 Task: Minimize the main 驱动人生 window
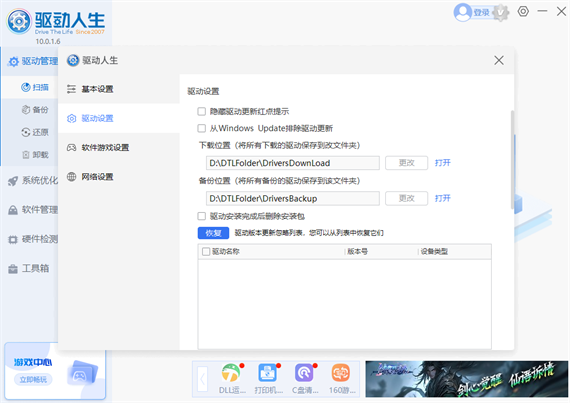[542, 11]
